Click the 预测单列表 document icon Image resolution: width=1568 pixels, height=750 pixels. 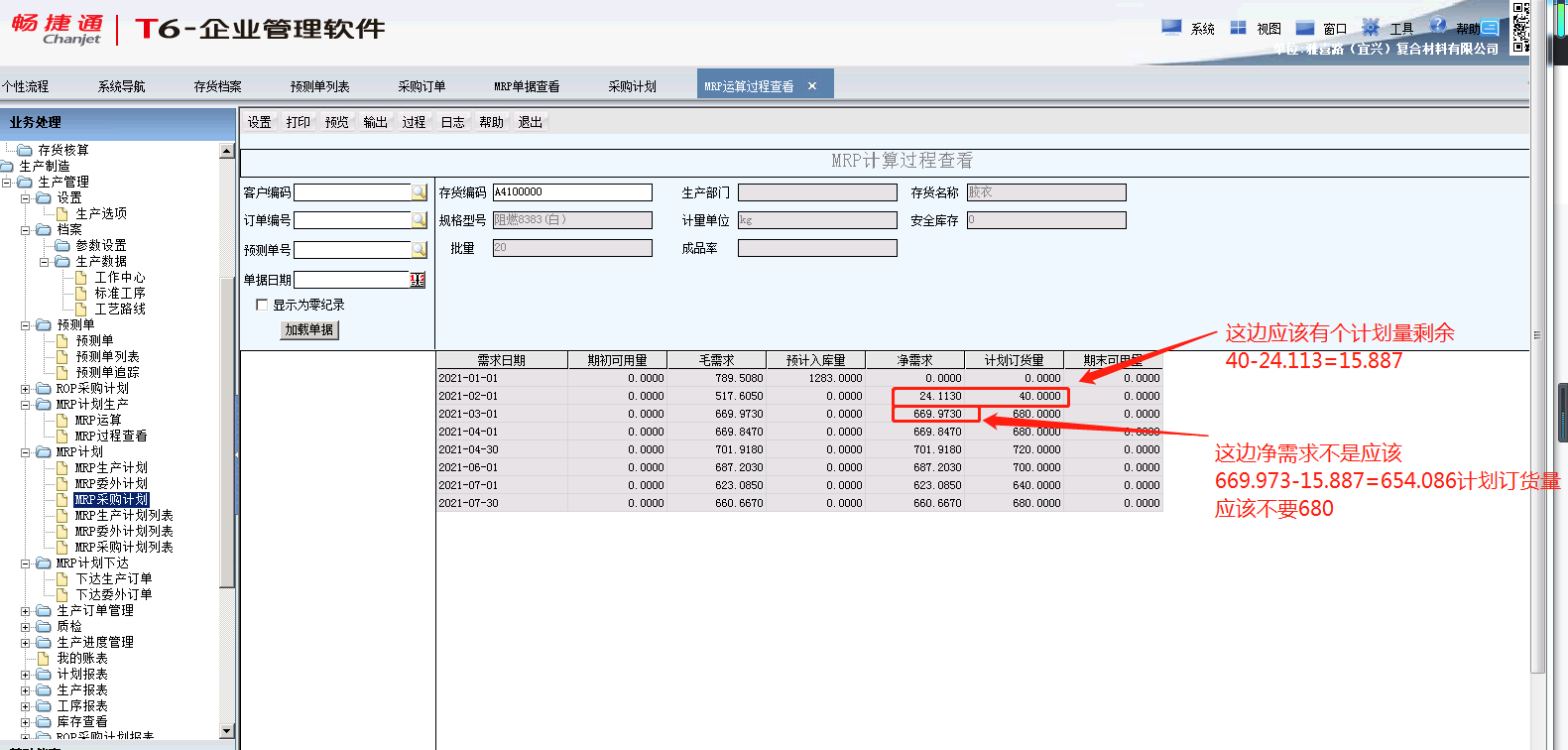62,357
